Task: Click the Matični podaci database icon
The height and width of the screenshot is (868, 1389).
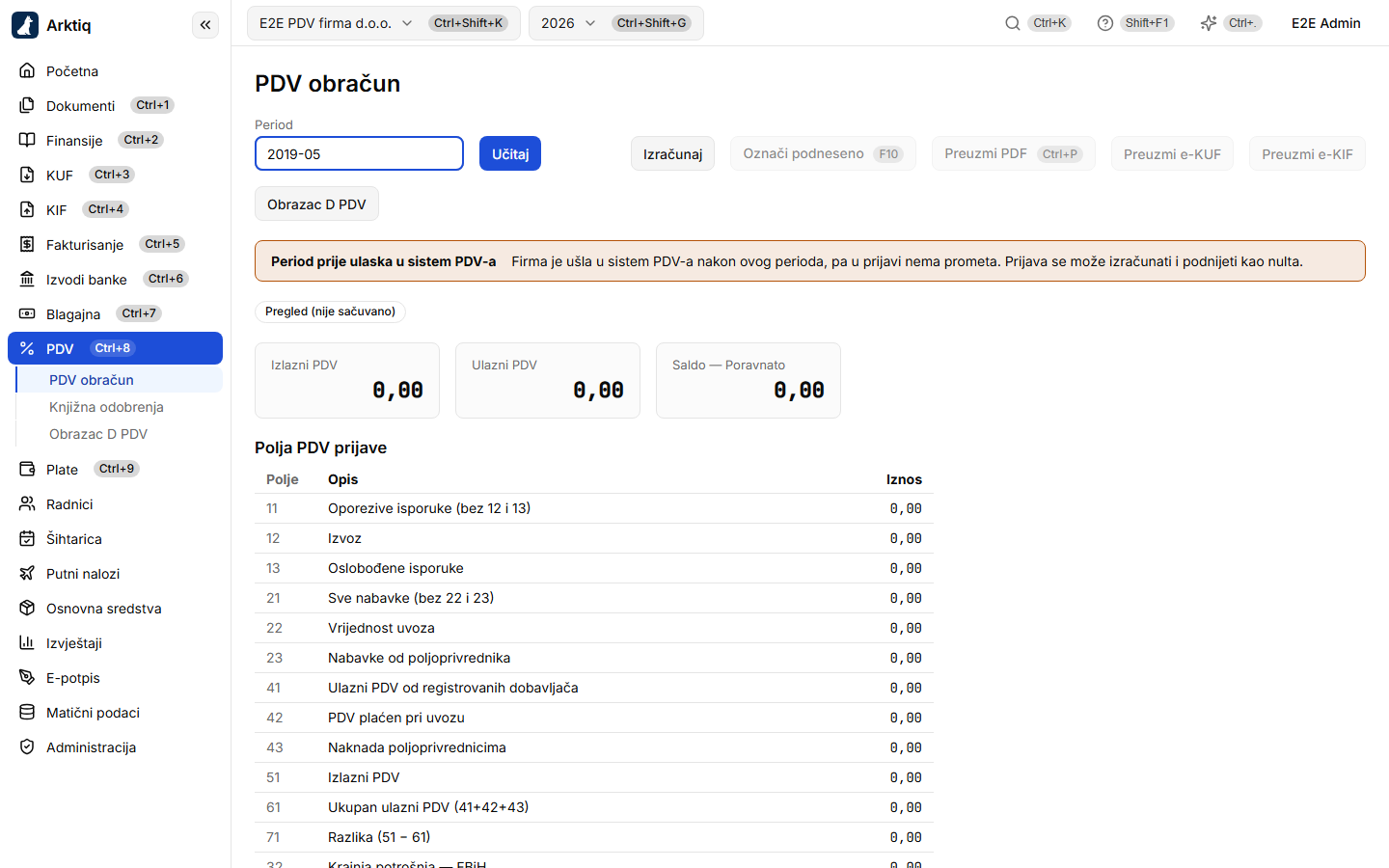Action: [x=27, y=712]
